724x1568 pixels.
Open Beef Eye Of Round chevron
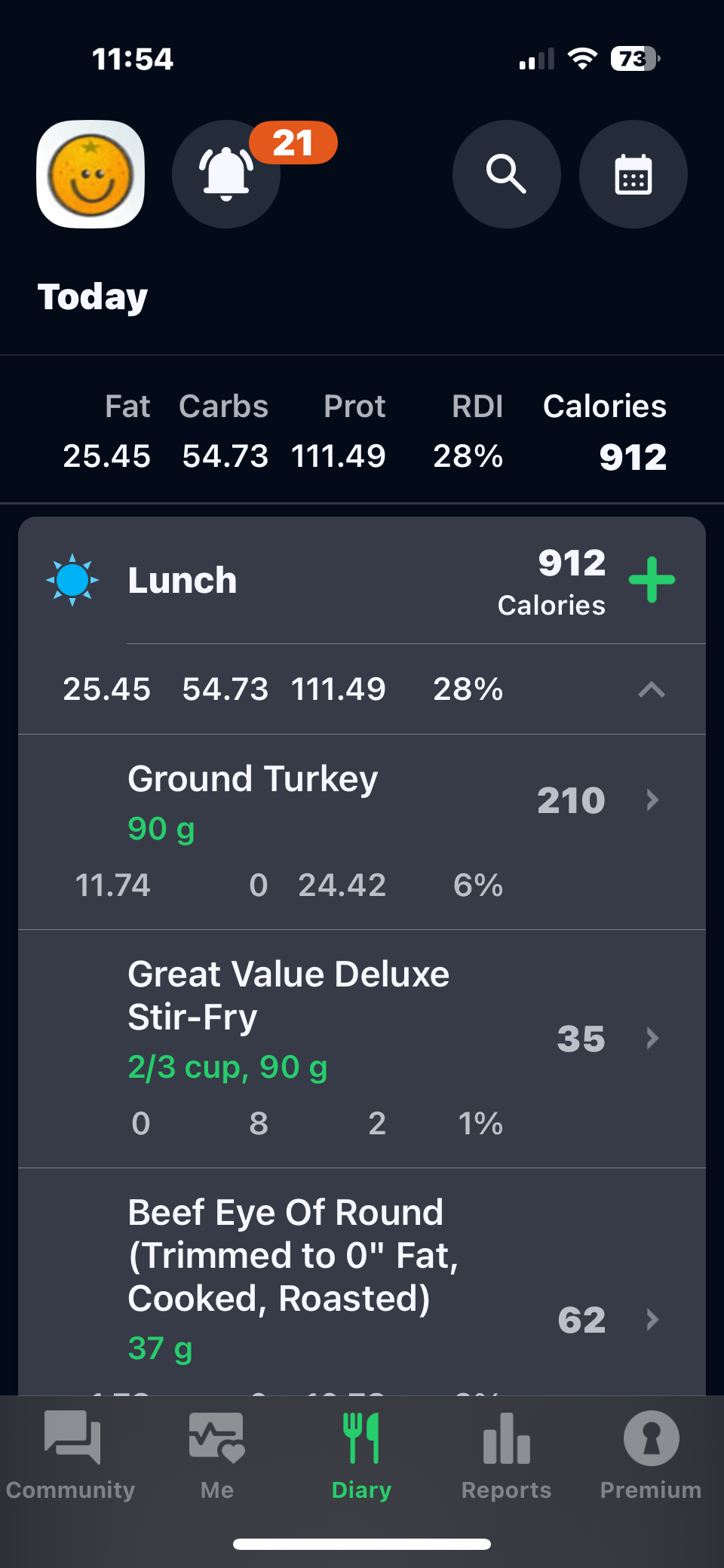coord(652,1319)
